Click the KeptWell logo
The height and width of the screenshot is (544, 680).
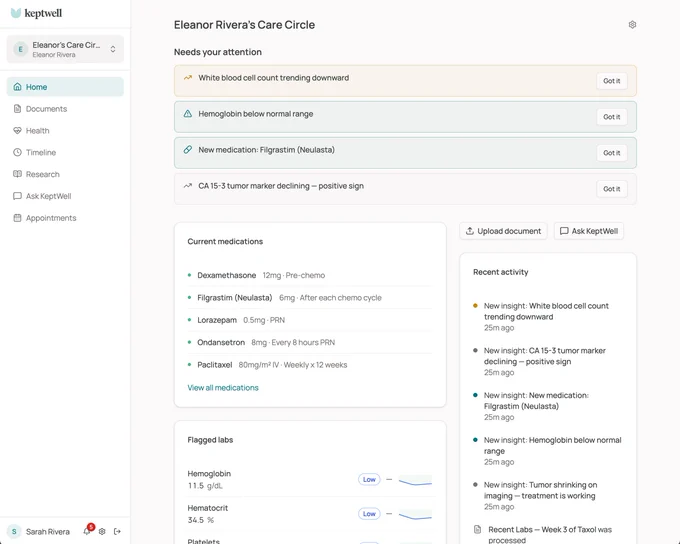(x=36, y=13)
